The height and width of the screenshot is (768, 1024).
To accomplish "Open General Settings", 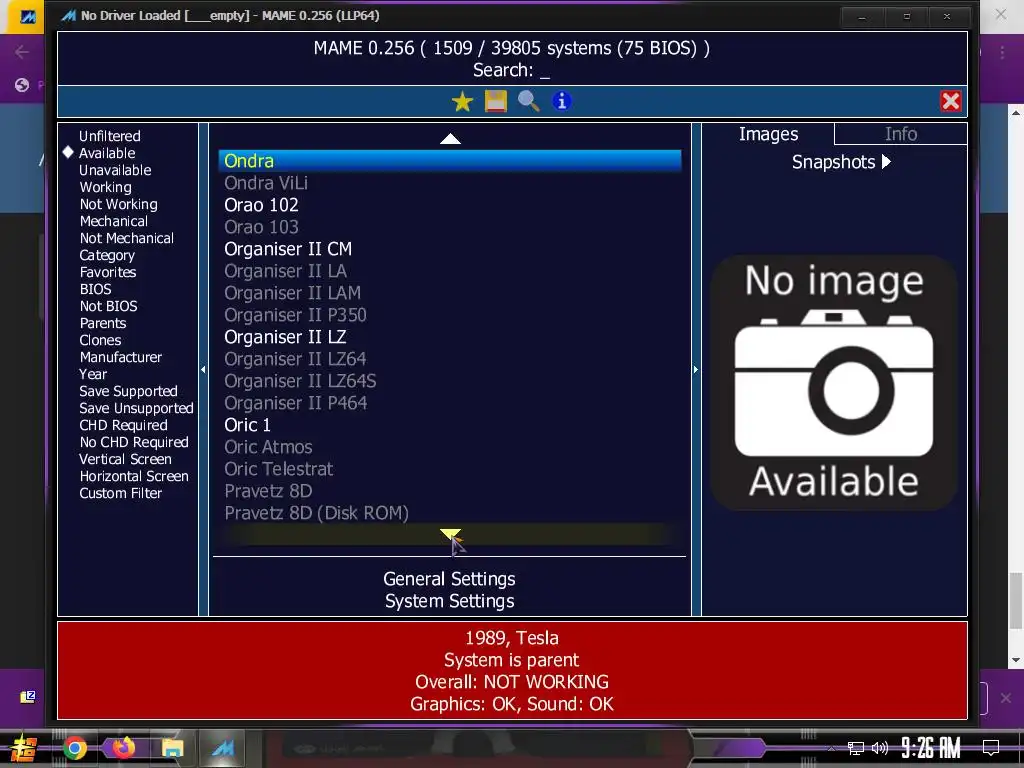I will (x=449, y=579).
